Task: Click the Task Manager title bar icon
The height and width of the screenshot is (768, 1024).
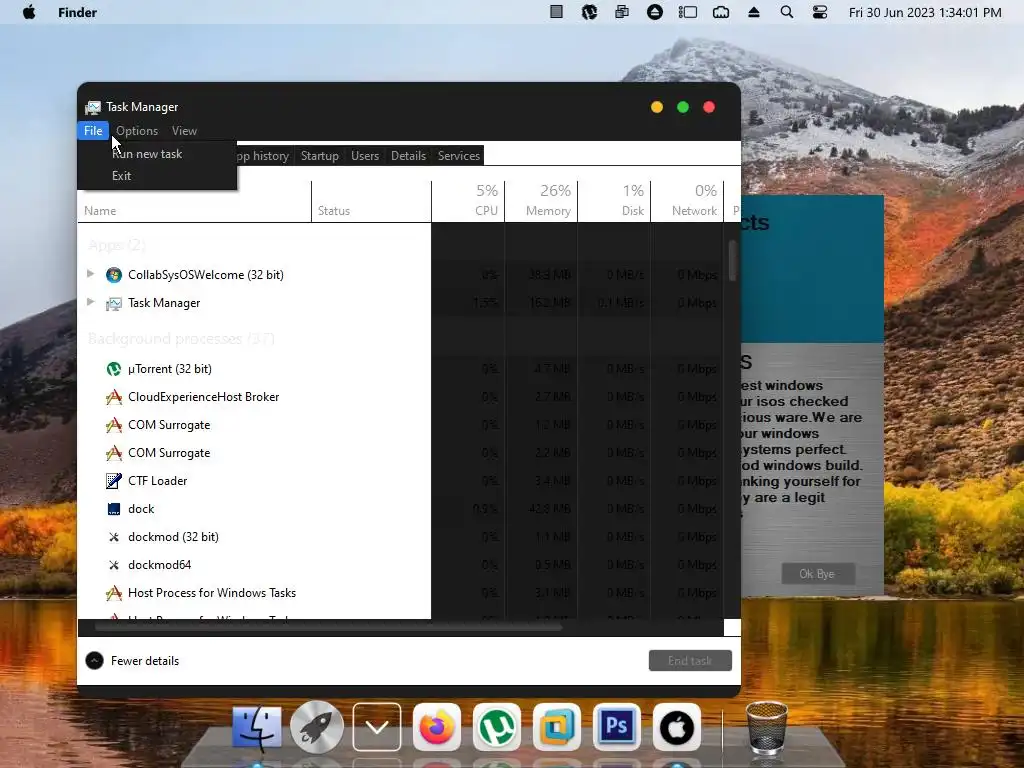Action: tap(93, 107)
